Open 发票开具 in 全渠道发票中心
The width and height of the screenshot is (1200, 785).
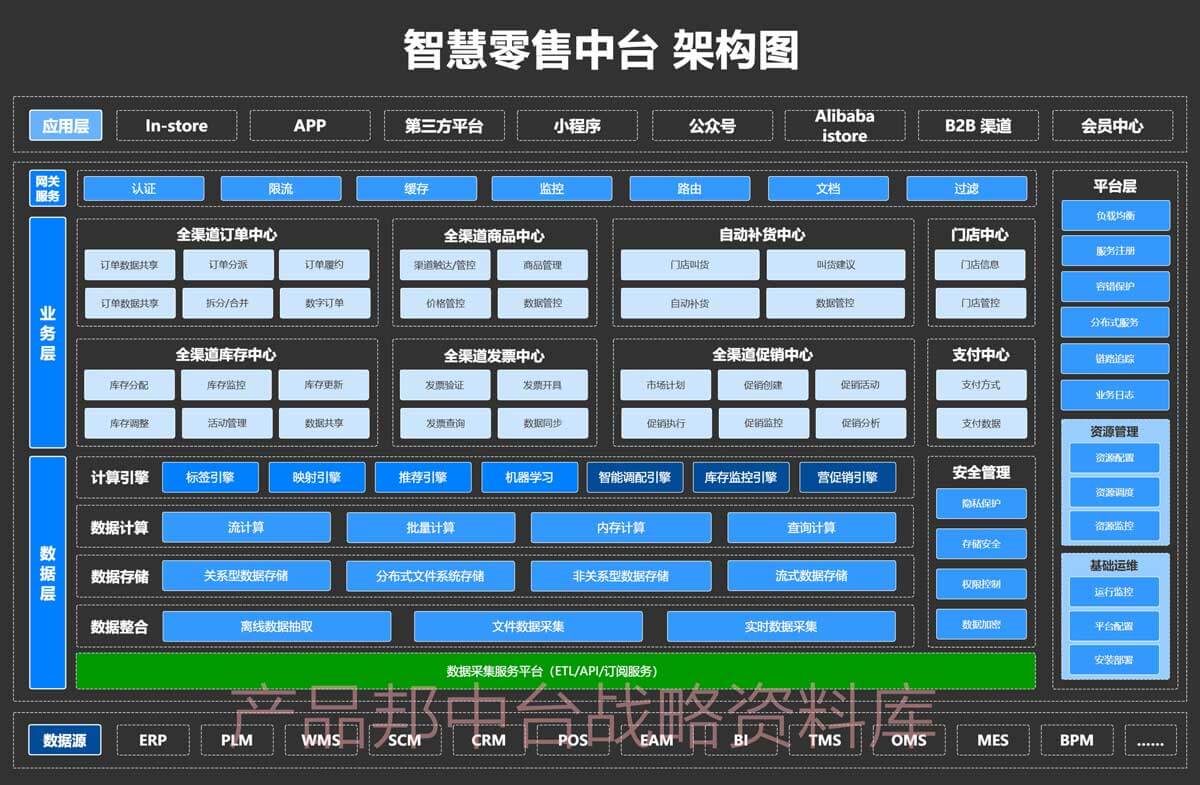coord(542,385)
